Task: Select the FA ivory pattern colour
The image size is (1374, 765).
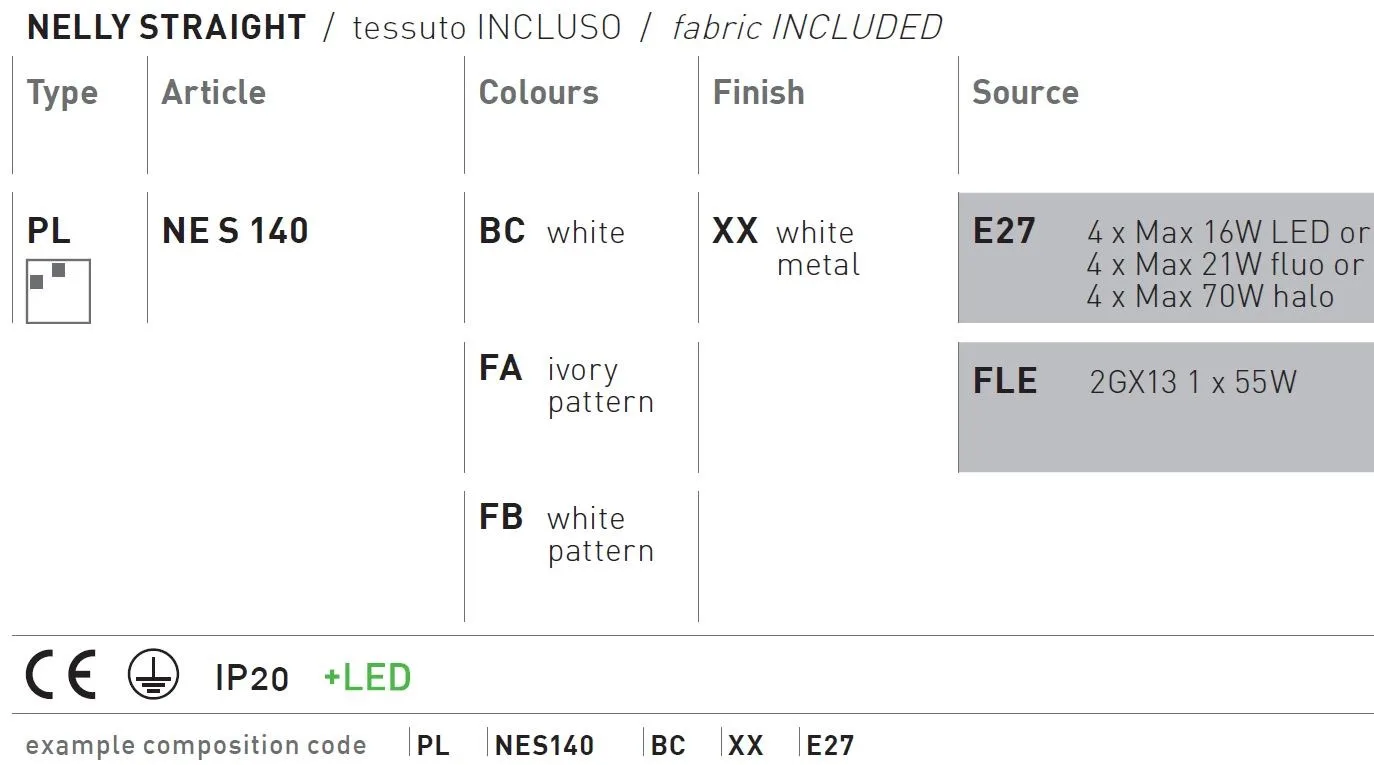Action: [x=566, y=384]
